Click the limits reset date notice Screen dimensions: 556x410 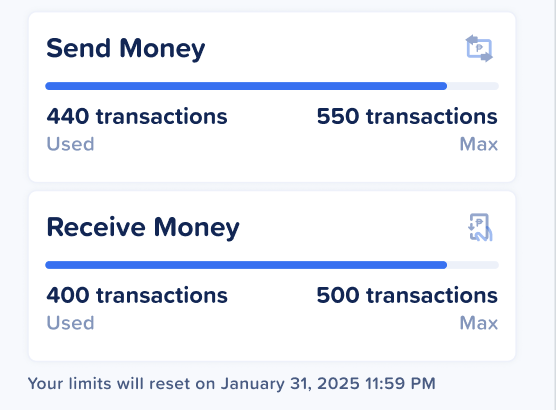pos(232,383)
